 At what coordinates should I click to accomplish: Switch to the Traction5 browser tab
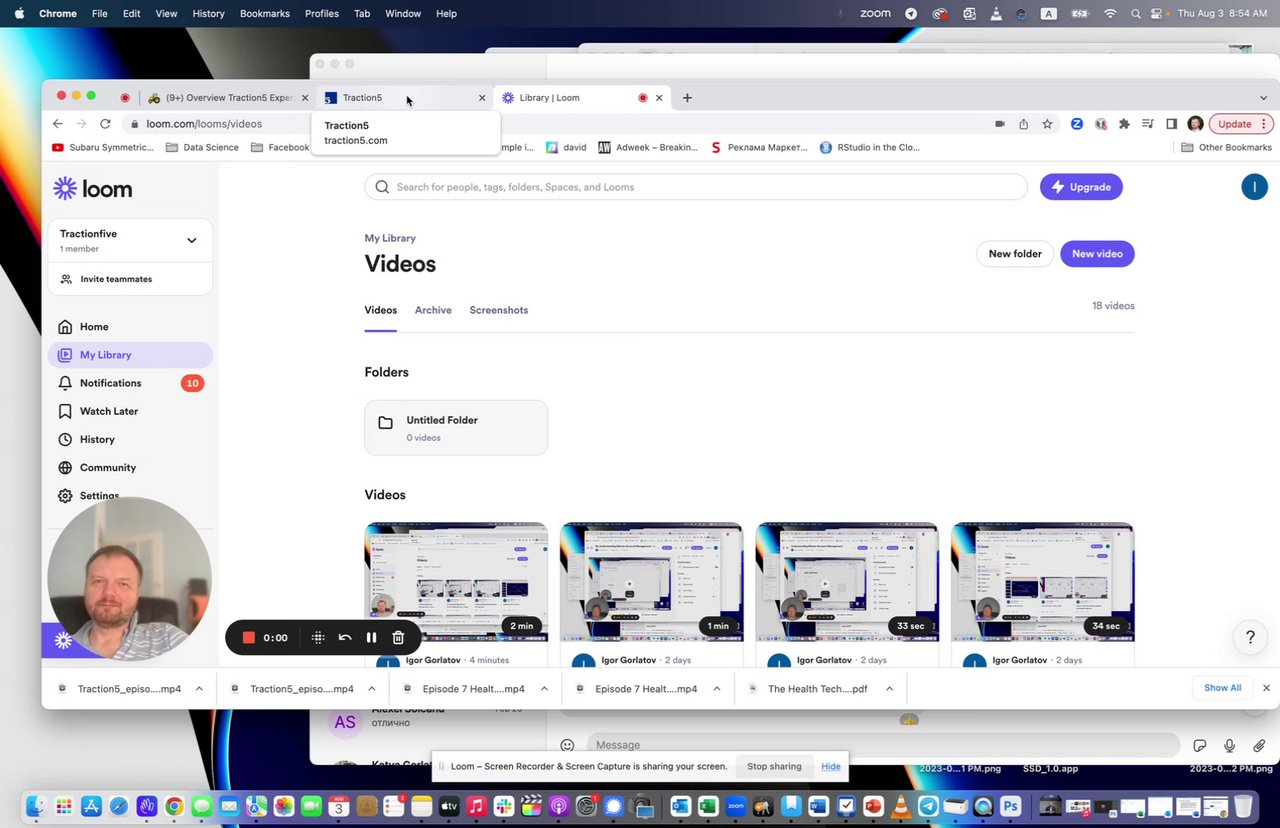click(404, 98)
